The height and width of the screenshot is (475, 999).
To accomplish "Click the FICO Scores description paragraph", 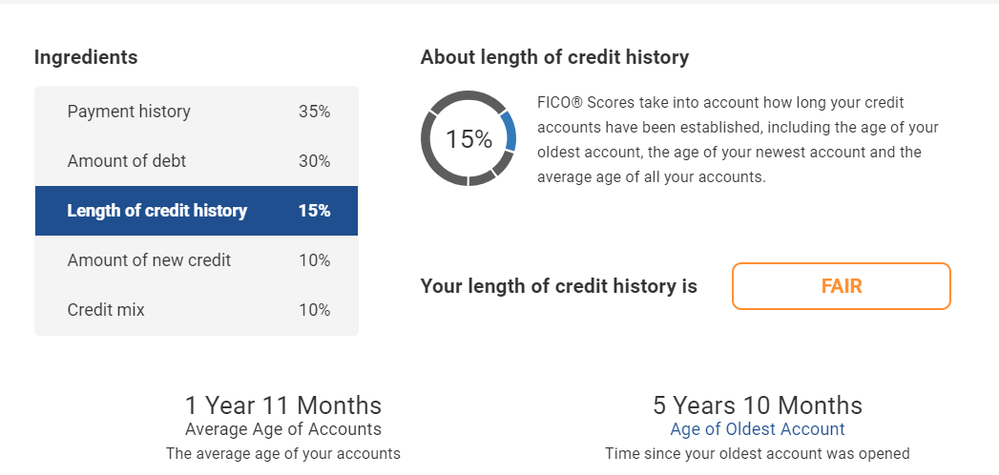I will 738,139.
